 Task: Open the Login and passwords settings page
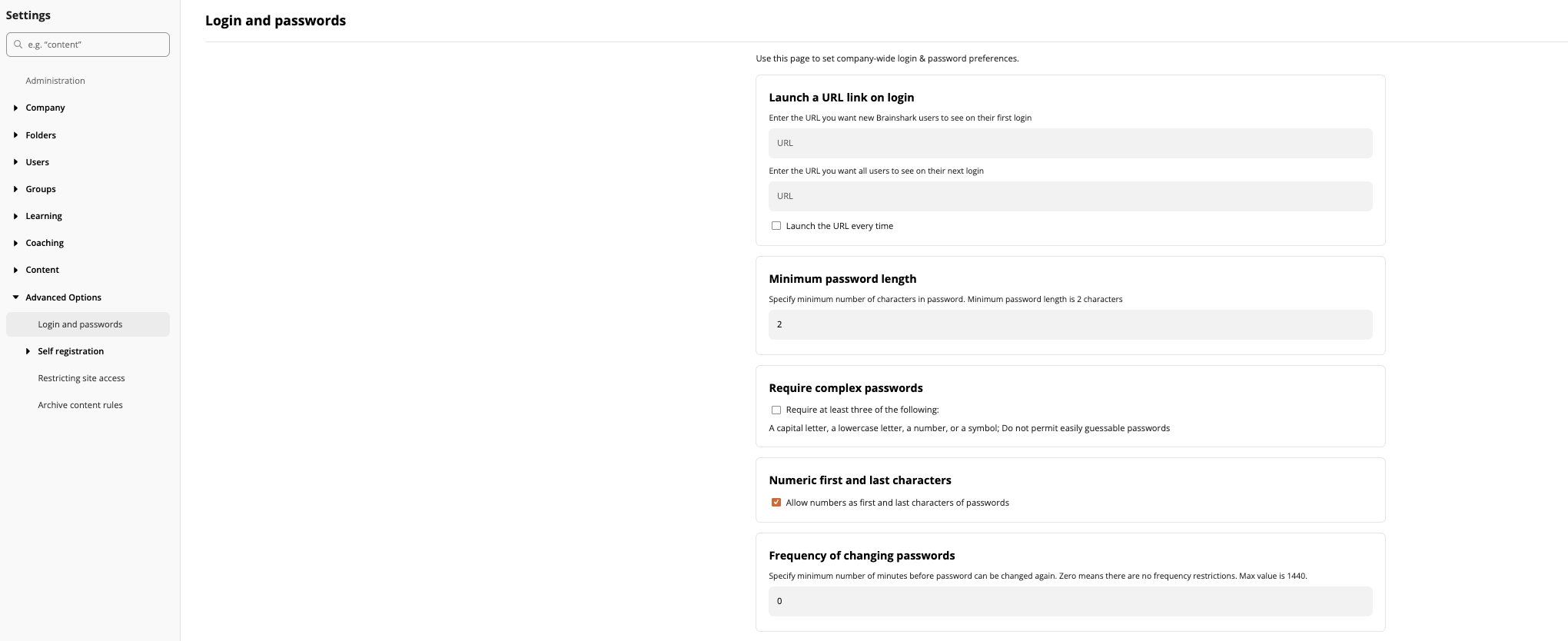tap(81, 324)
